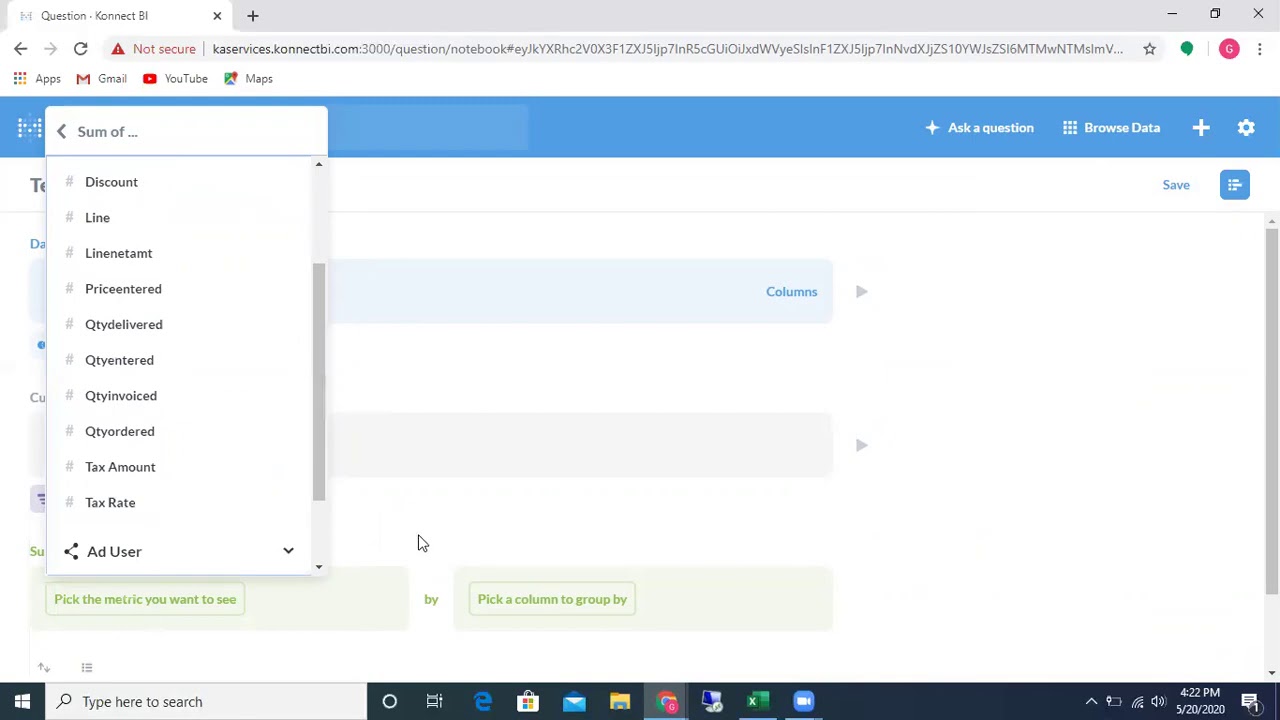Screen dimensions: 1280x720
Task: Click the plus create-new icon in header
Action: 1201,128
